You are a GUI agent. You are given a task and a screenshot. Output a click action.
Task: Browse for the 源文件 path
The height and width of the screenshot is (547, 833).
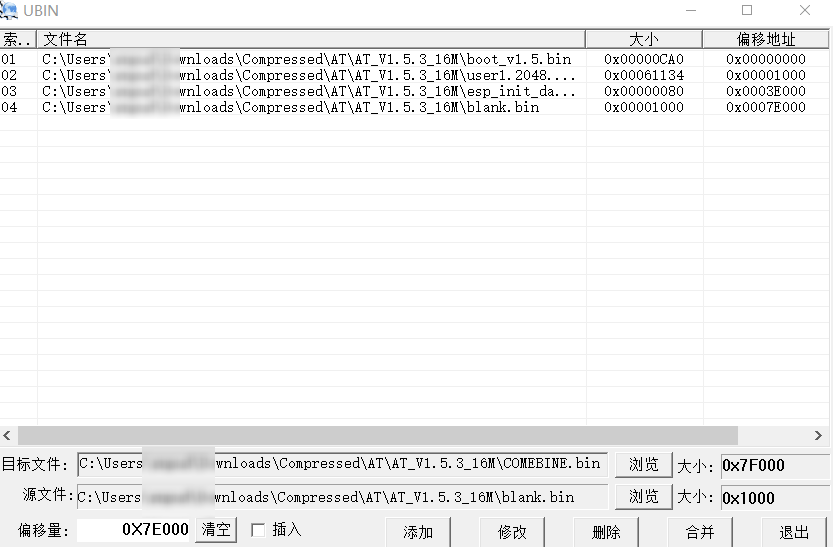pyautogui.click(x=643, y=497)
